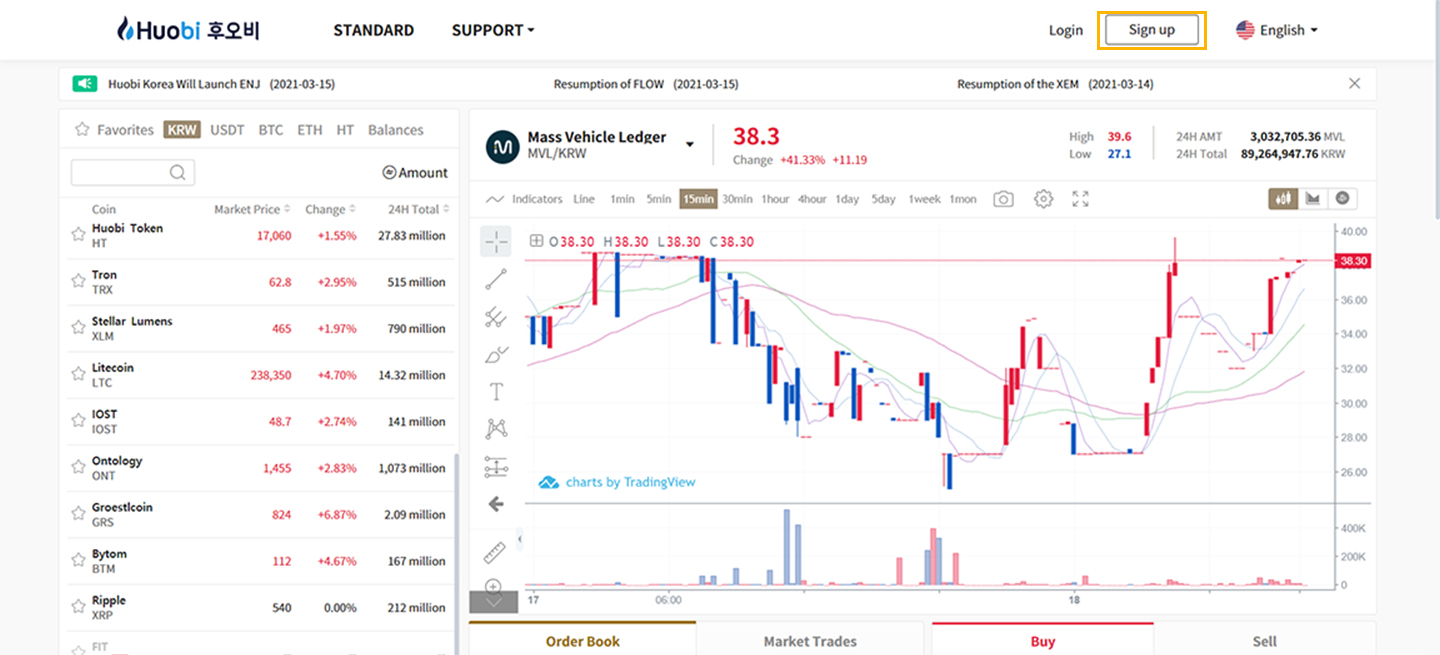Screen dimensions: 1440x655
Task: Set chart interval to 1hour
Action: (x=775, y=199)
